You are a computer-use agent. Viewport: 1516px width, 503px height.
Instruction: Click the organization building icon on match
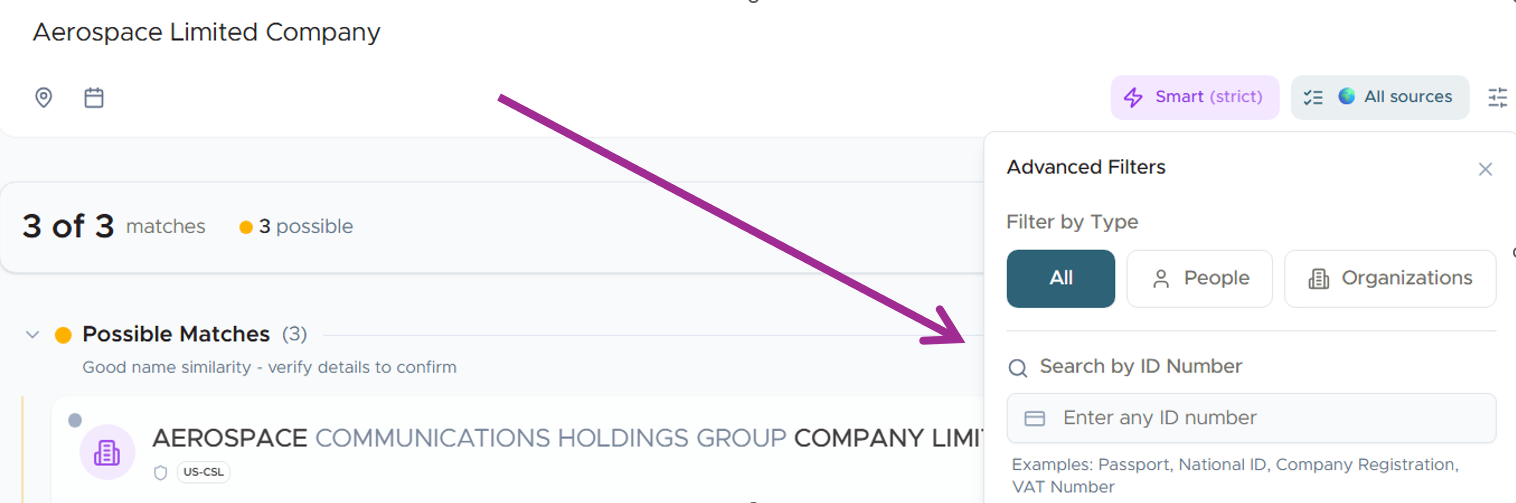pos(106,452)
